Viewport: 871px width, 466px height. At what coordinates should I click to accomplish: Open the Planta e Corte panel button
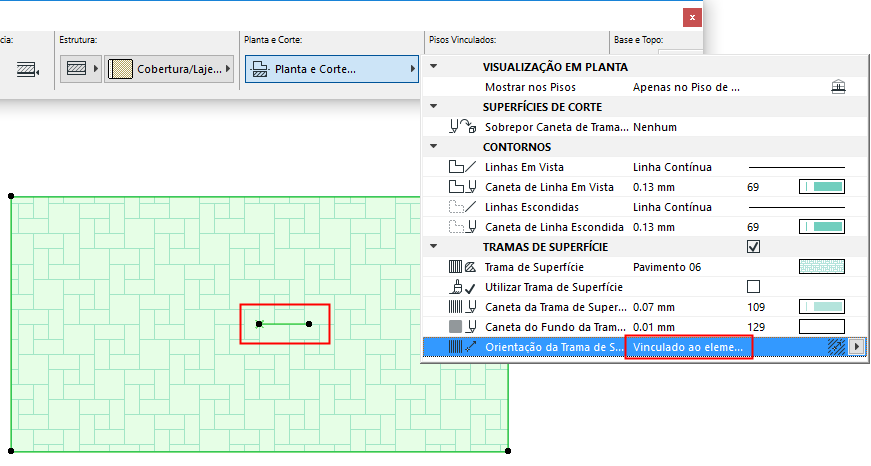click(x=332, y=69)
